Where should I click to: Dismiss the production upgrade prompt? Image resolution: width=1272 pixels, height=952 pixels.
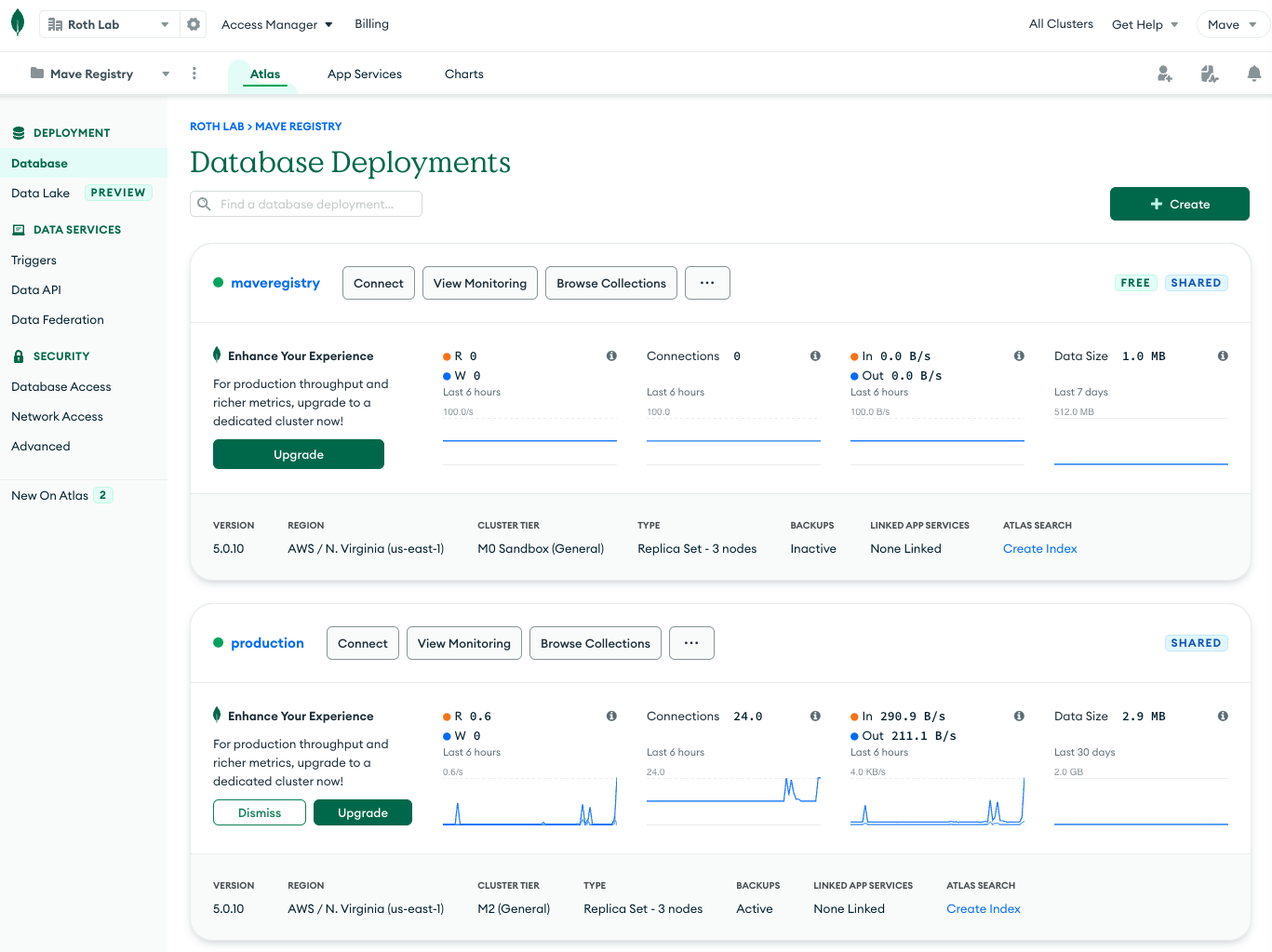[260, 812]
